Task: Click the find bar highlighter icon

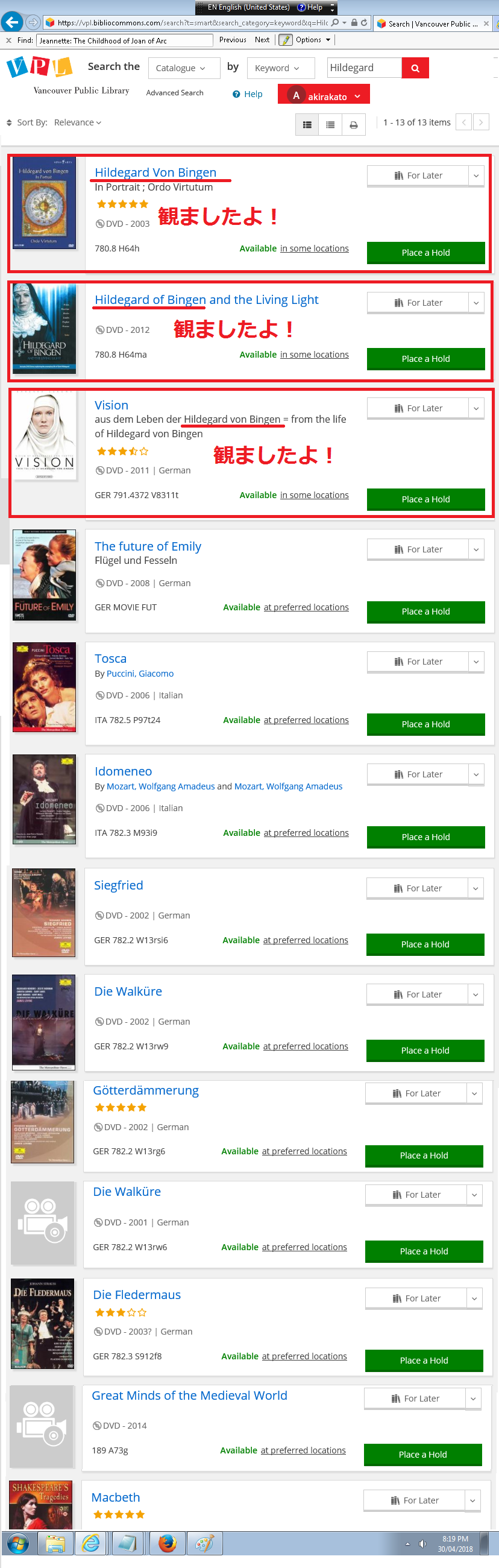Action: click(x=285, y=40)
